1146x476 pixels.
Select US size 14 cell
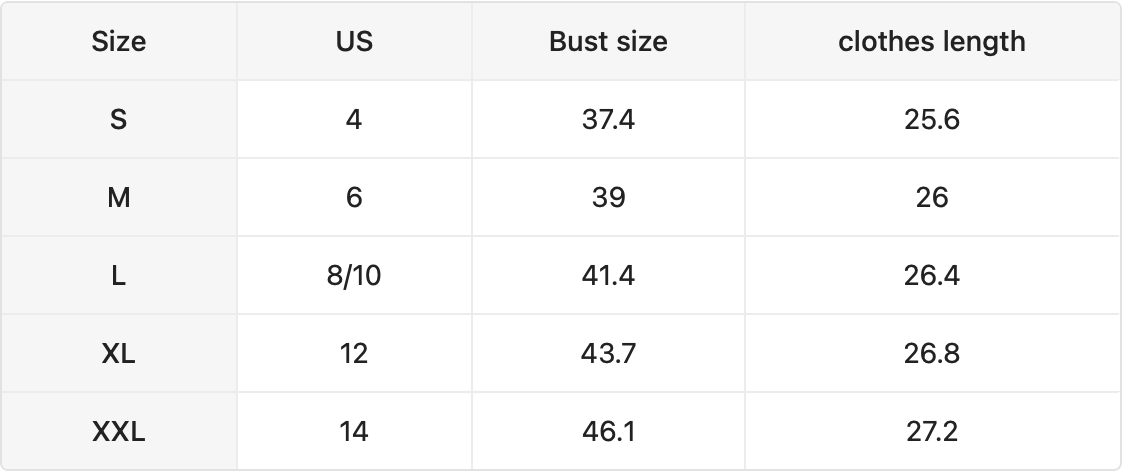click(354, 431)
